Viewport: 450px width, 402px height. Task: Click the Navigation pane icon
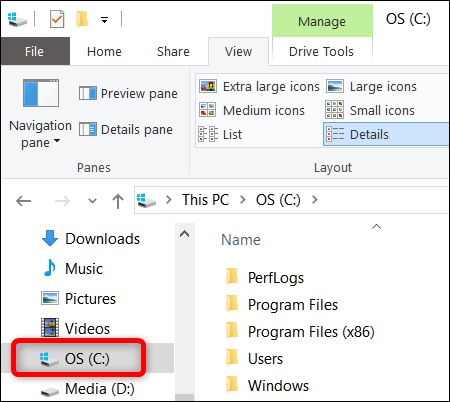41,93
